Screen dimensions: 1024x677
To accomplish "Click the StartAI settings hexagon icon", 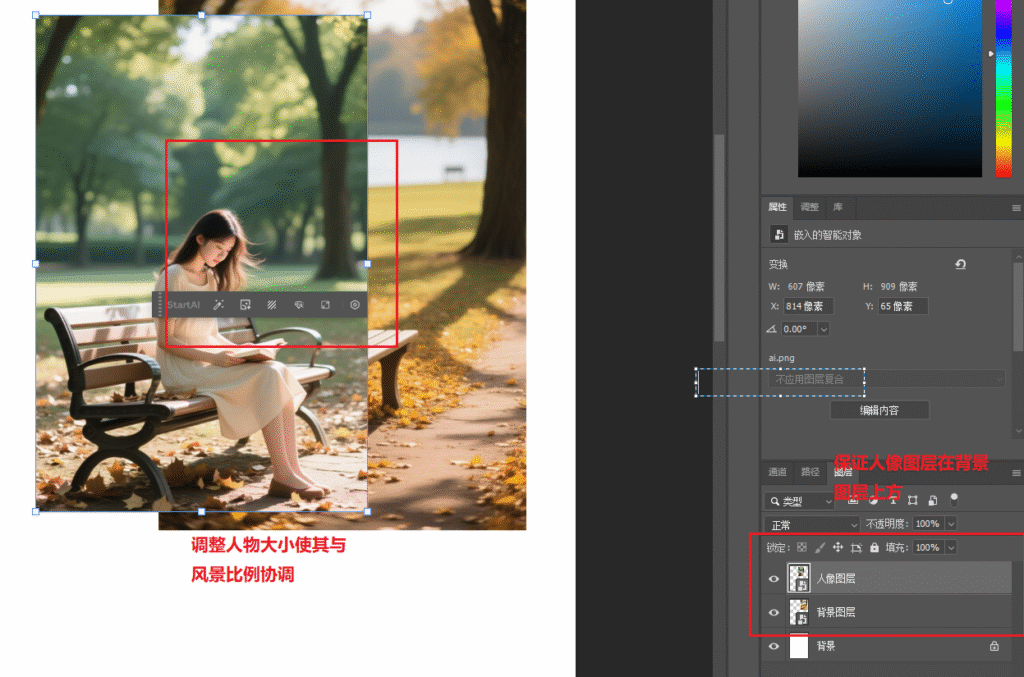I will (x=354, y=305).
